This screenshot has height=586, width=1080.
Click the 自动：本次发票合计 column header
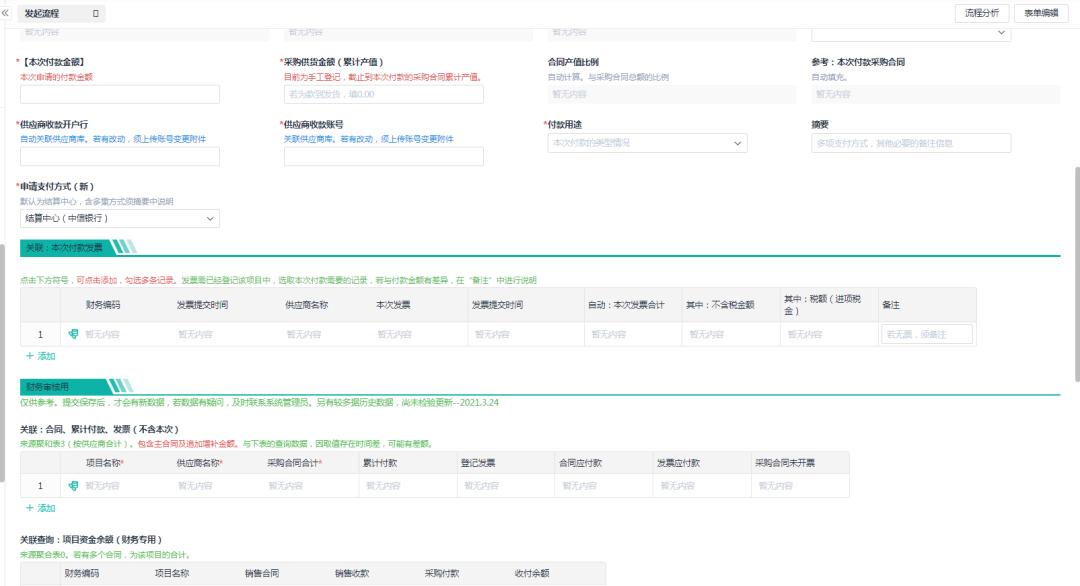(626, 304)
